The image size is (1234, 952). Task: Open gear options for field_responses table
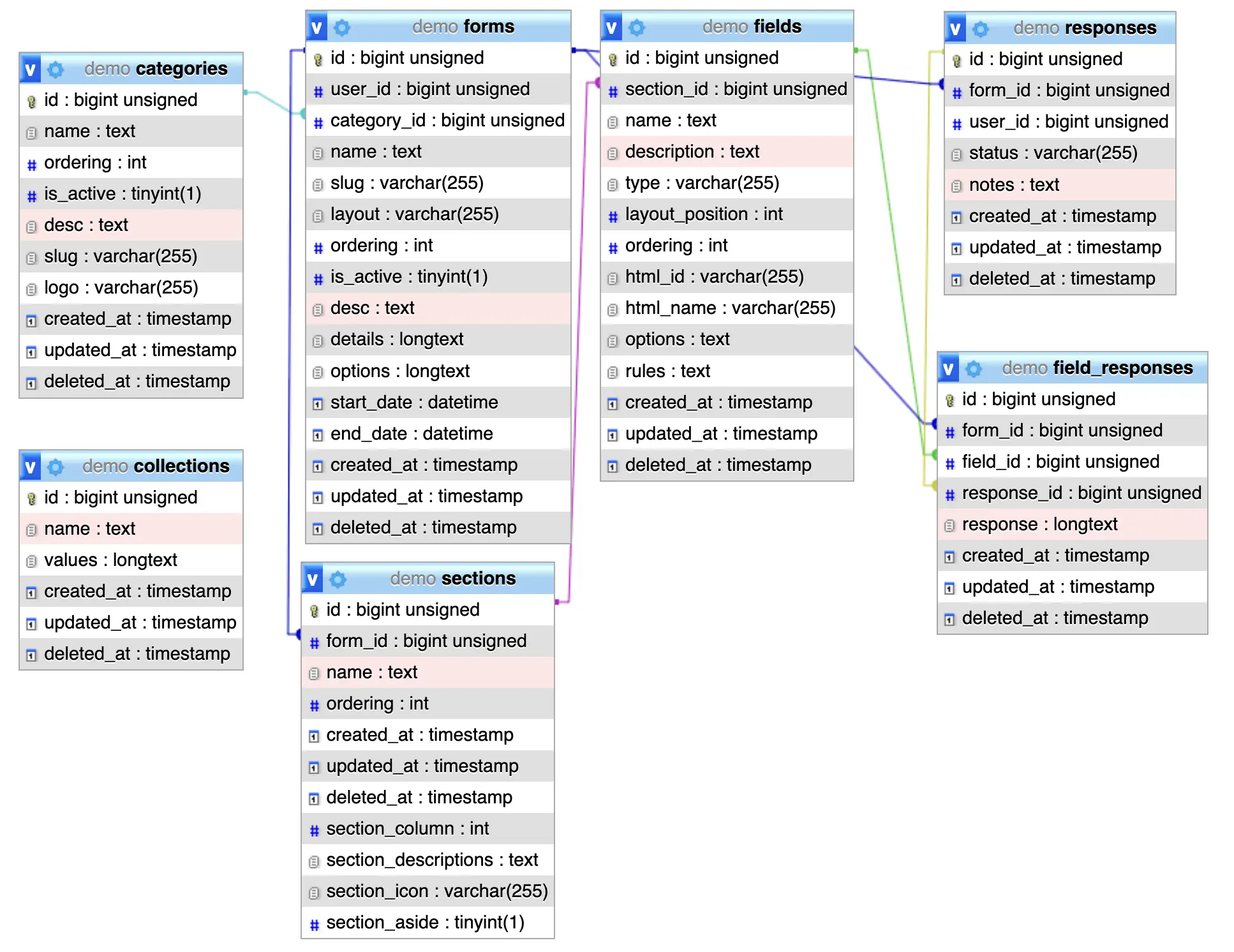click(x=974, y=368)
